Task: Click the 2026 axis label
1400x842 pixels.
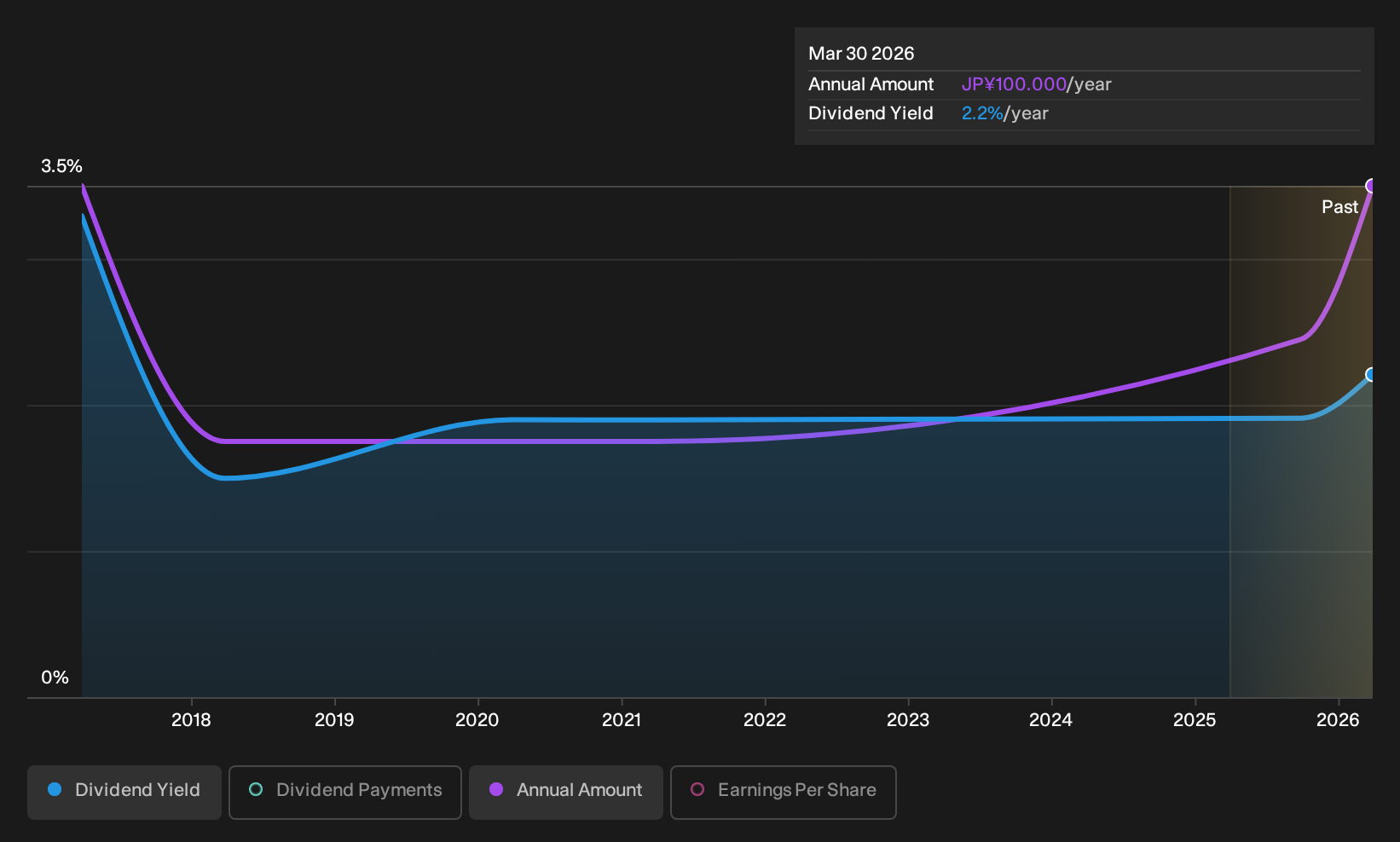Action: coord(1338,720)
